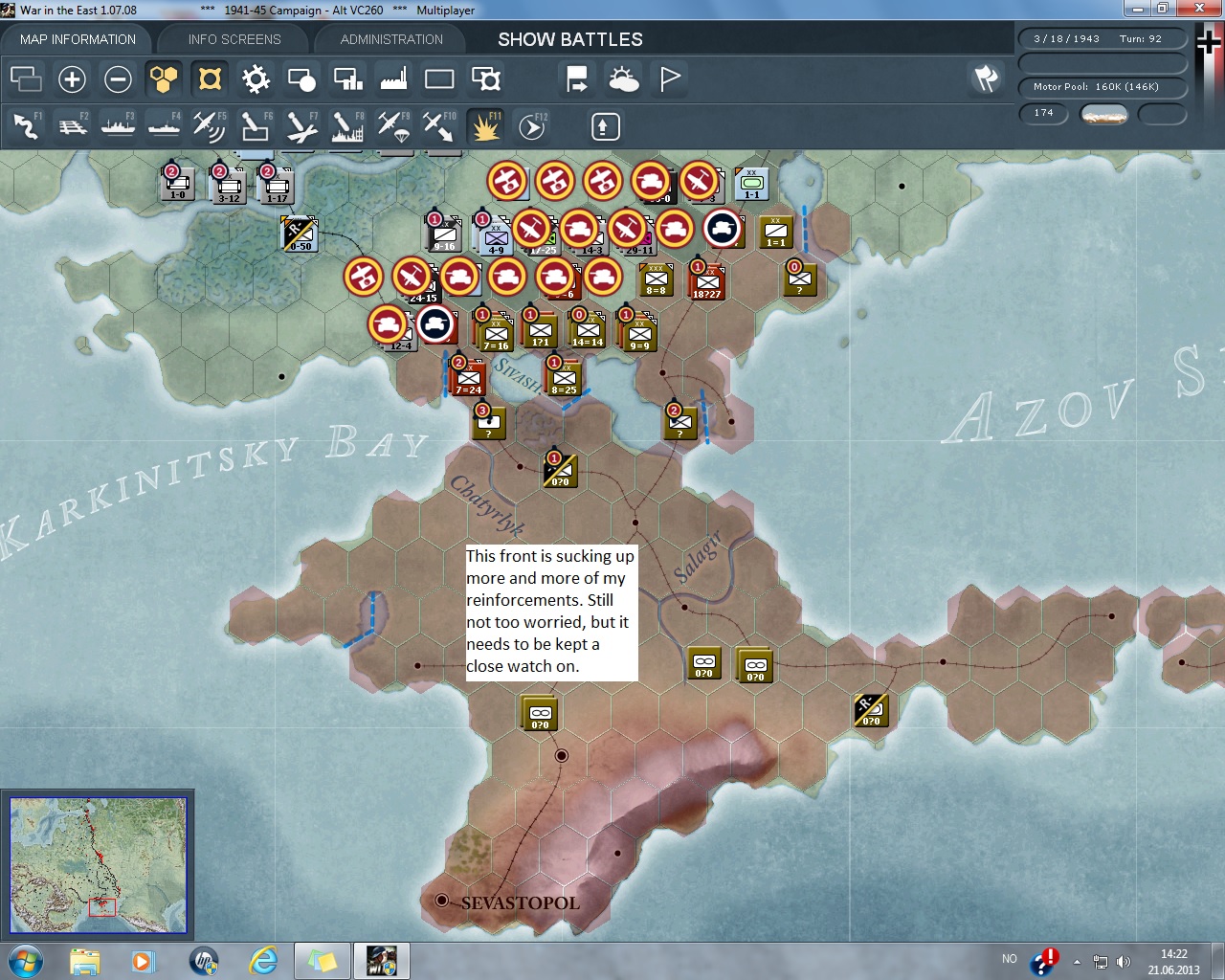This screenshot has width=1225, height=980.
Task: Open the MAP INFORMATION tab
Action: [78, 39]
